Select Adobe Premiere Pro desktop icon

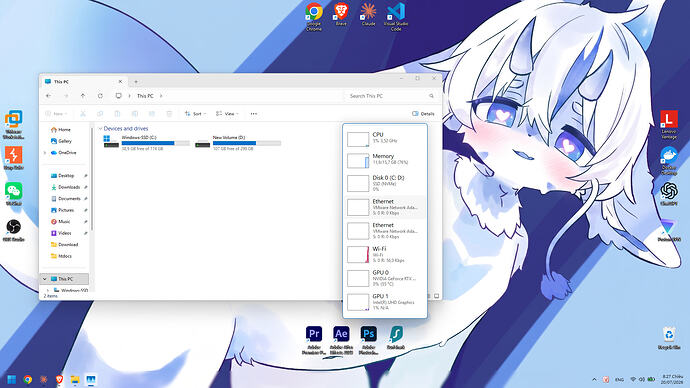coord(314,340)
